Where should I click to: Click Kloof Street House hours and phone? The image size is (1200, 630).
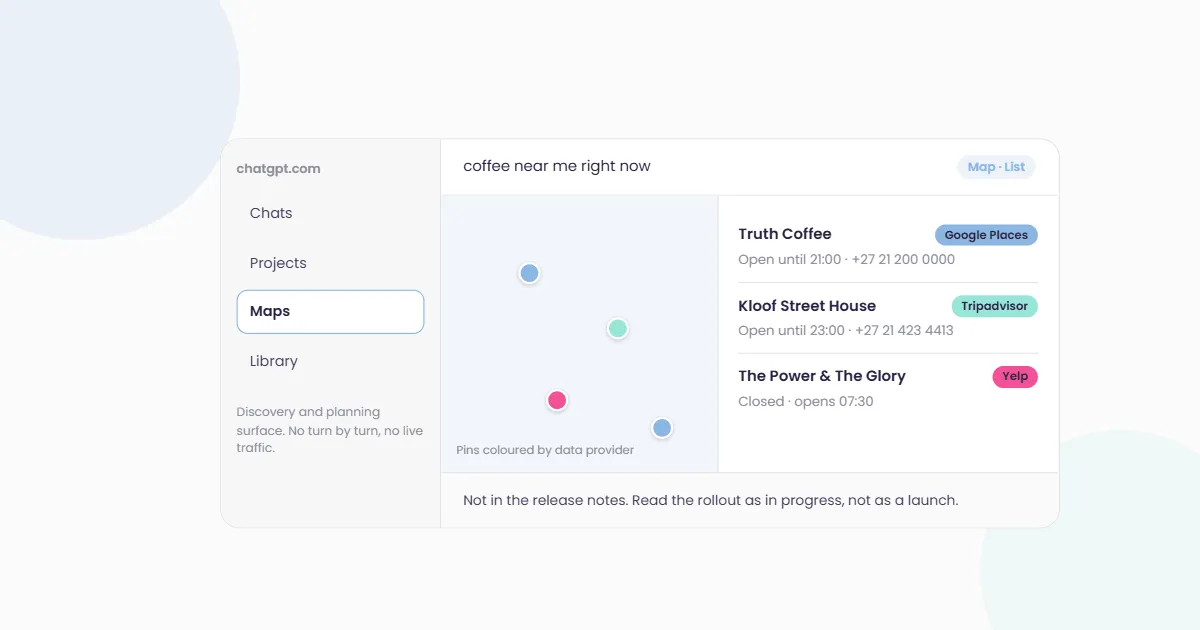click(x=846, y=330)
